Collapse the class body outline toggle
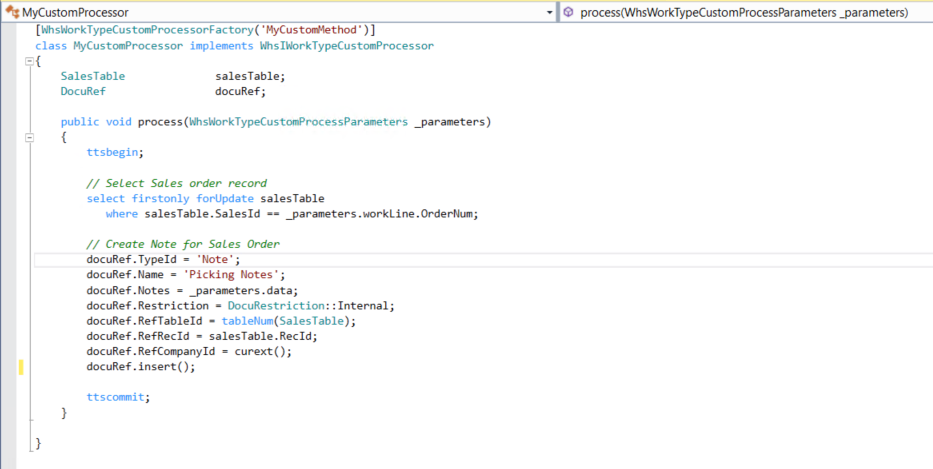The height and width of the screenshot is (469, 933). pyautogui.click(x=30, y=61)
